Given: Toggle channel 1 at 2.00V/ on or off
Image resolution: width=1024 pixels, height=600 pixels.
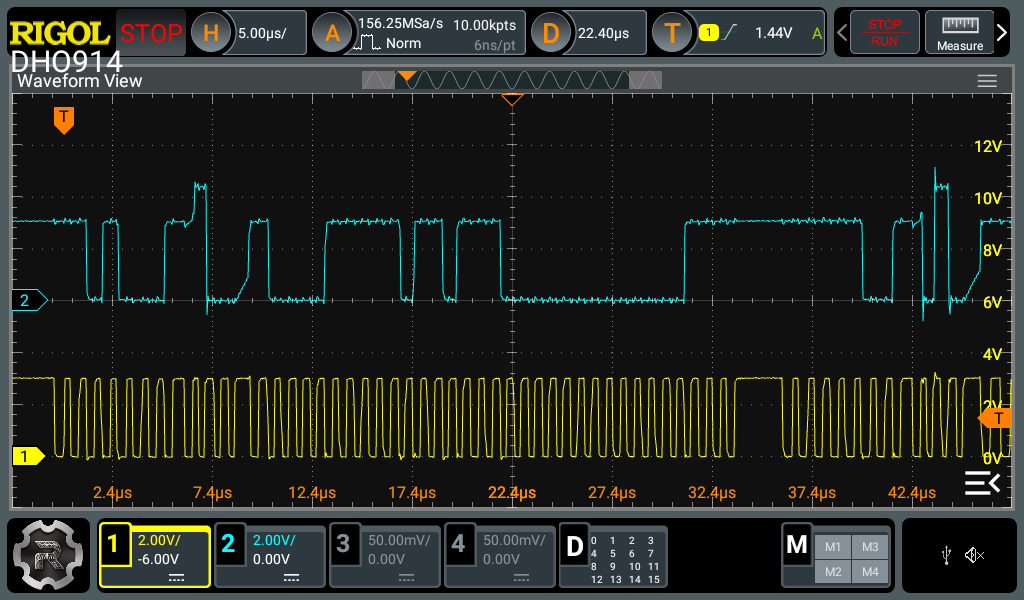Looking at the screenshot, I should pos(155,557).
